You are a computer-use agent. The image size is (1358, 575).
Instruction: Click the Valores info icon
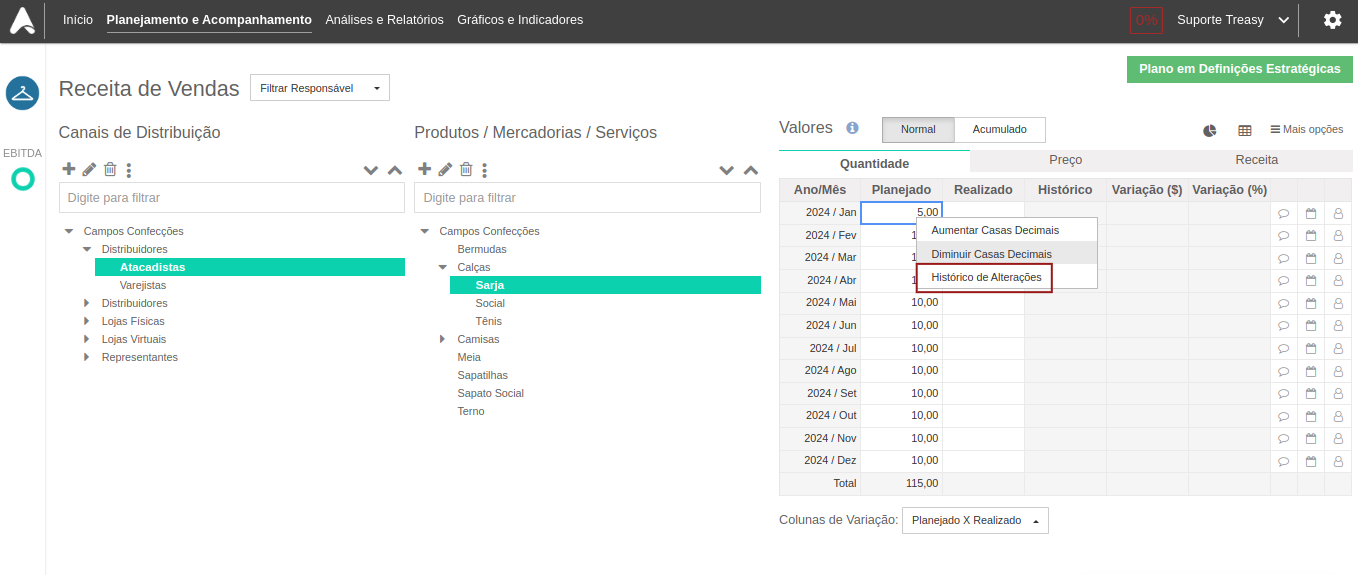(852, 128)
